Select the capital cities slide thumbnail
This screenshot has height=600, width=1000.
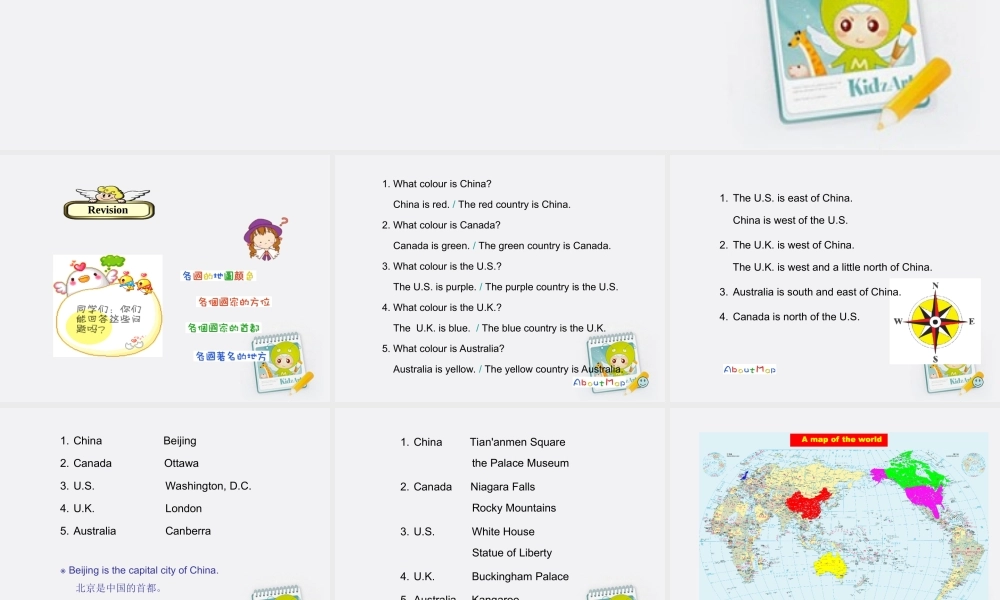click(165, 504)
